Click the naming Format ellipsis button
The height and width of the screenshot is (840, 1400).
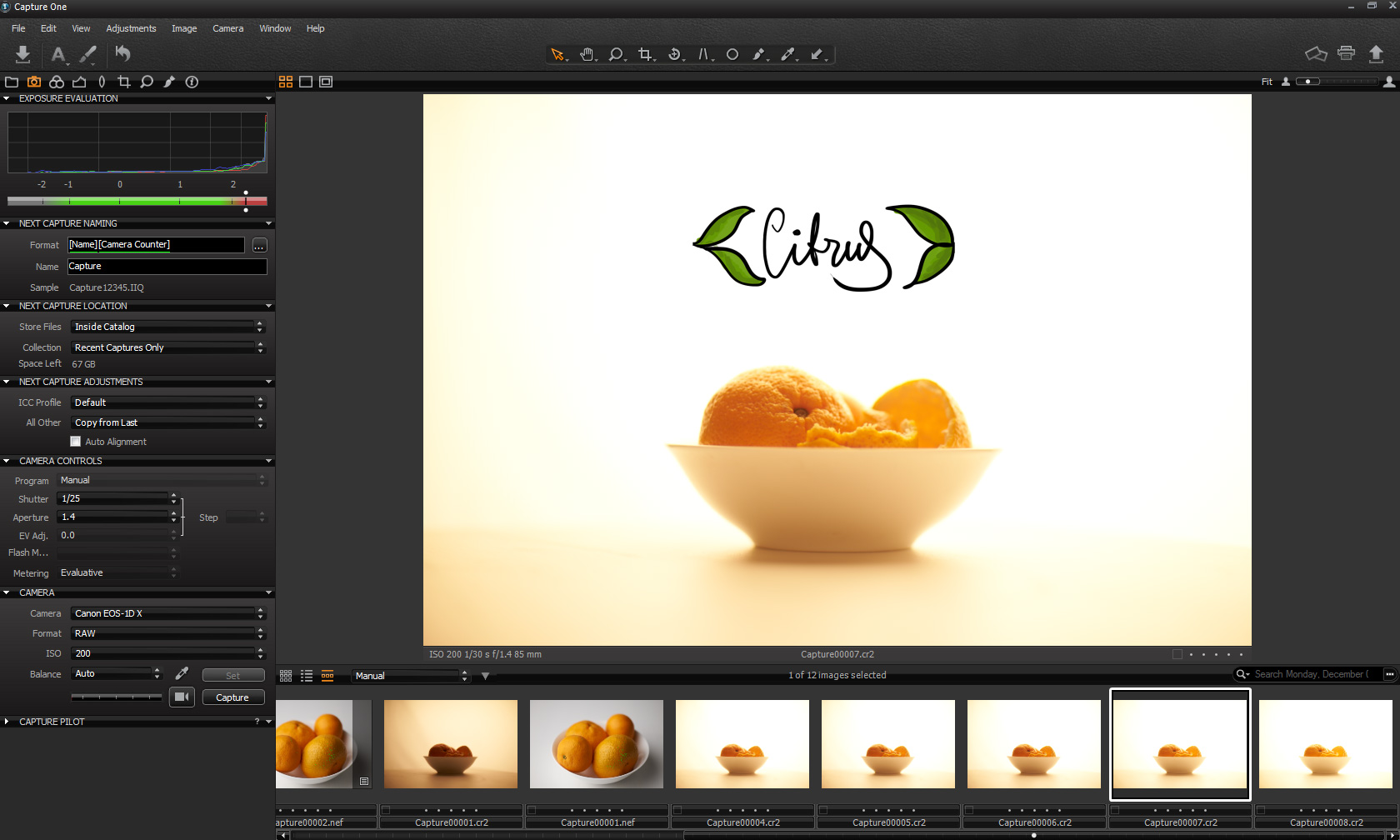pyautogui.click(x=259, y=246)
